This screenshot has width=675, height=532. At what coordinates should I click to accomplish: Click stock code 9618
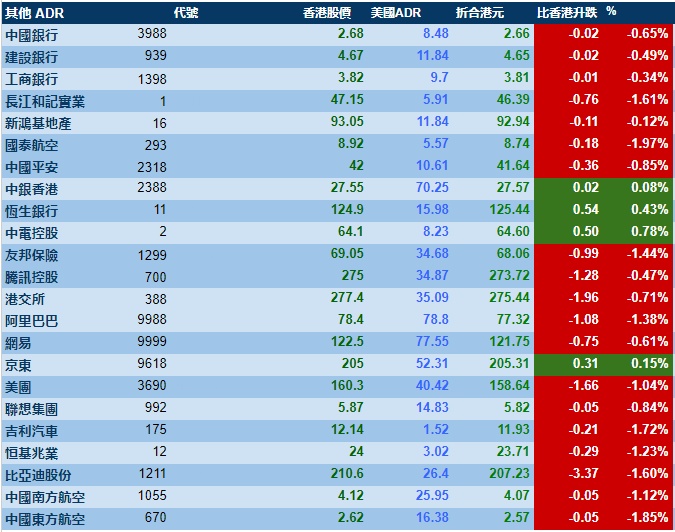[152, 363]
